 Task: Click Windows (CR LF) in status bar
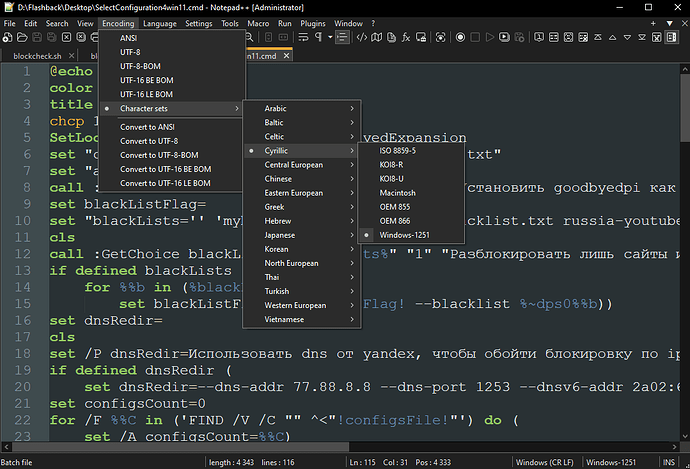[x=545, y=462]
